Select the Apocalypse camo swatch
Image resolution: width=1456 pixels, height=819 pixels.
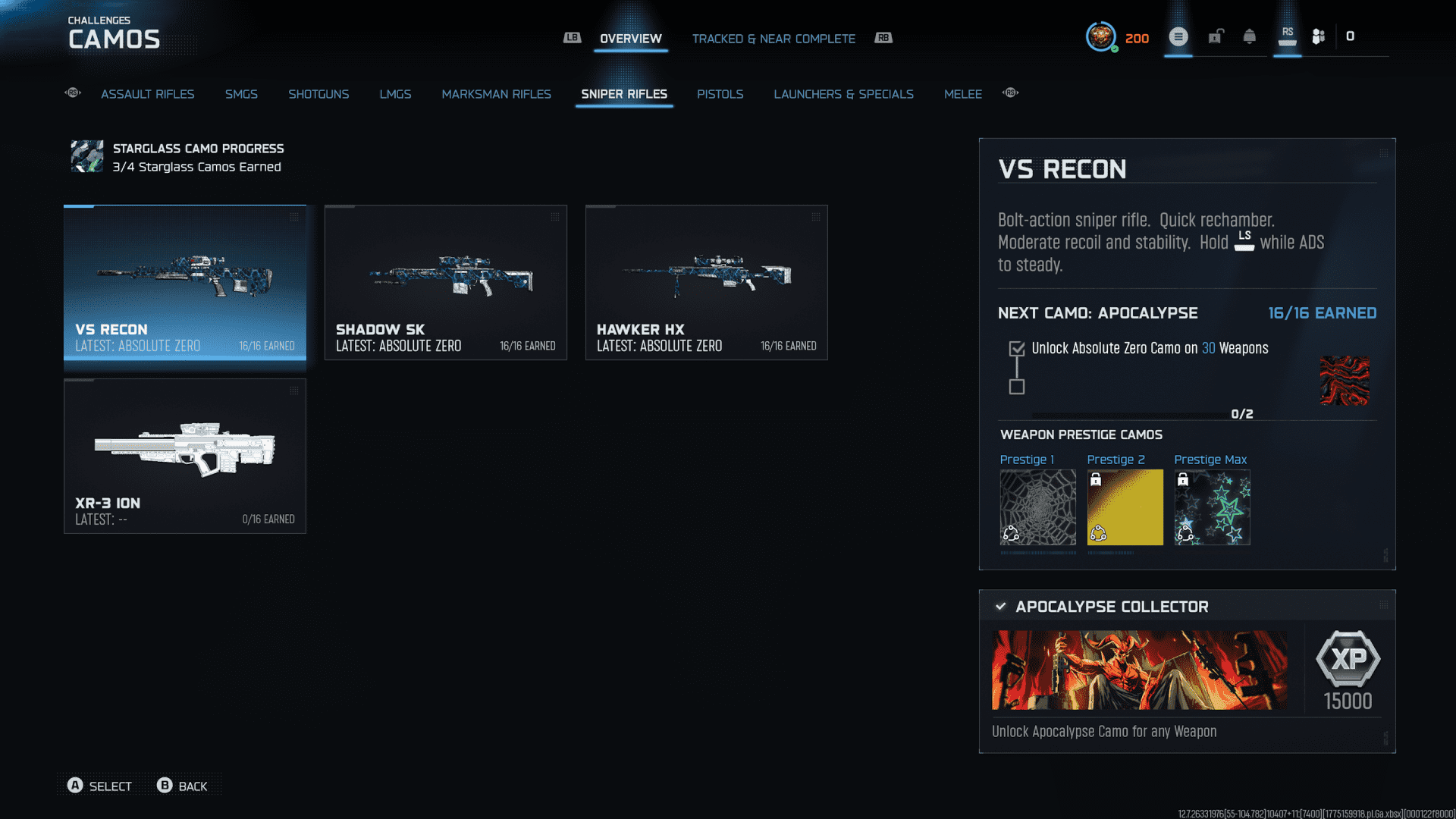point(1345,381)
